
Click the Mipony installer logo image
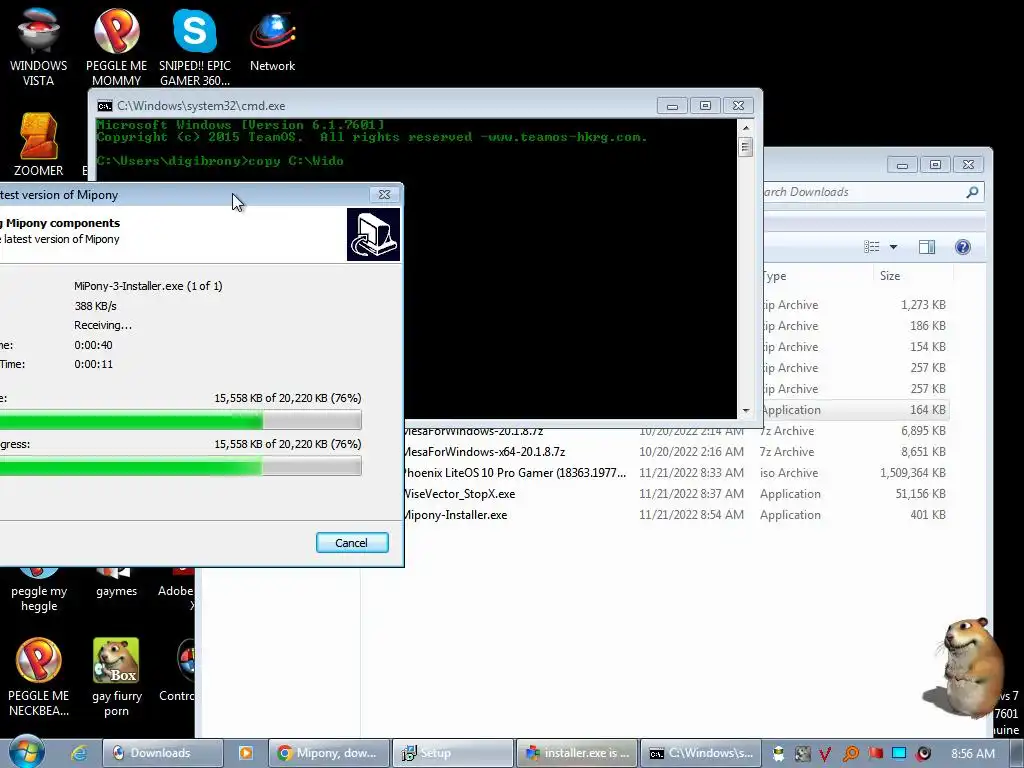373,234
